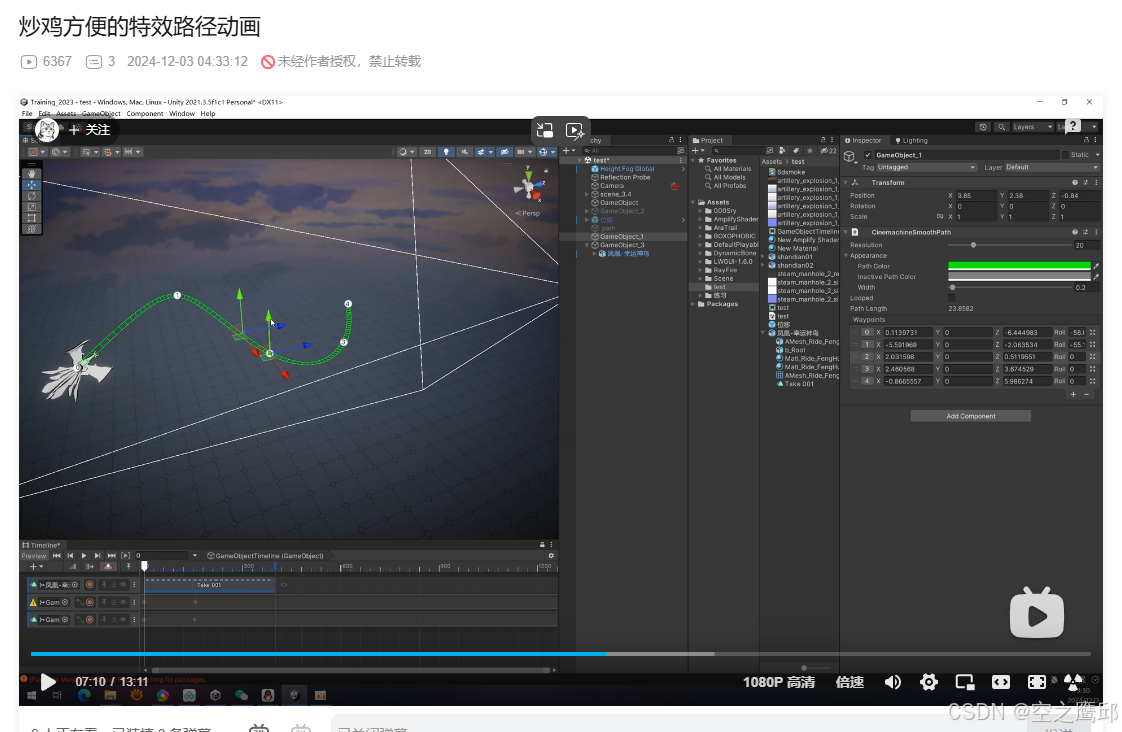Click the Width slider handle
1122x732 pixels.
tap(952, 288)
